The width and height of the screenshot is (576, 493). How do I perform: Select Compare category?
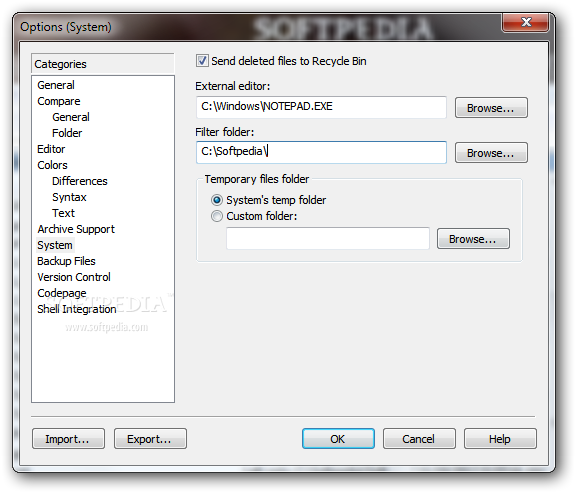59,101
